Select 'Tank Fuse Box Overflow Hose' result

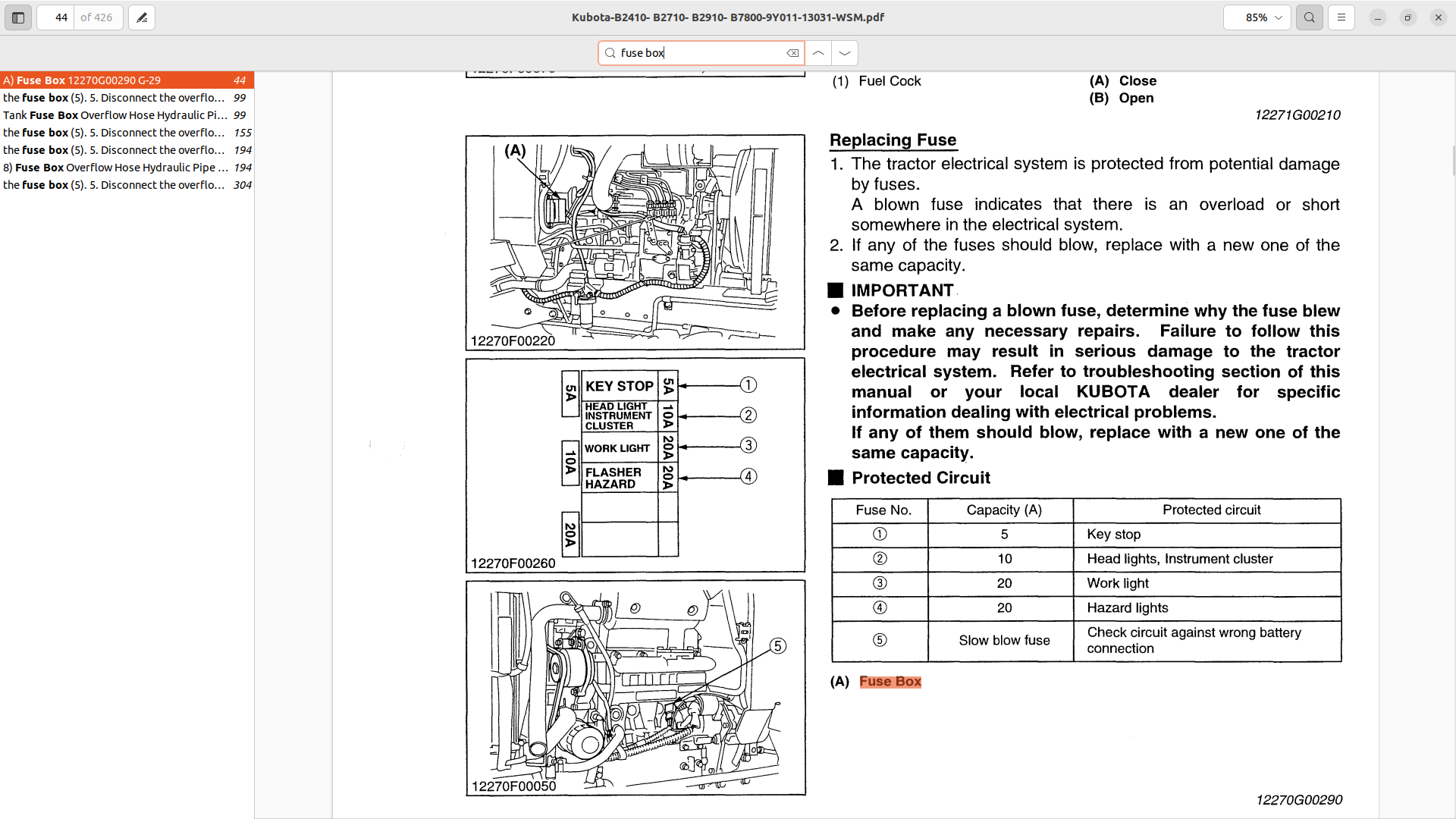[127, 115]
